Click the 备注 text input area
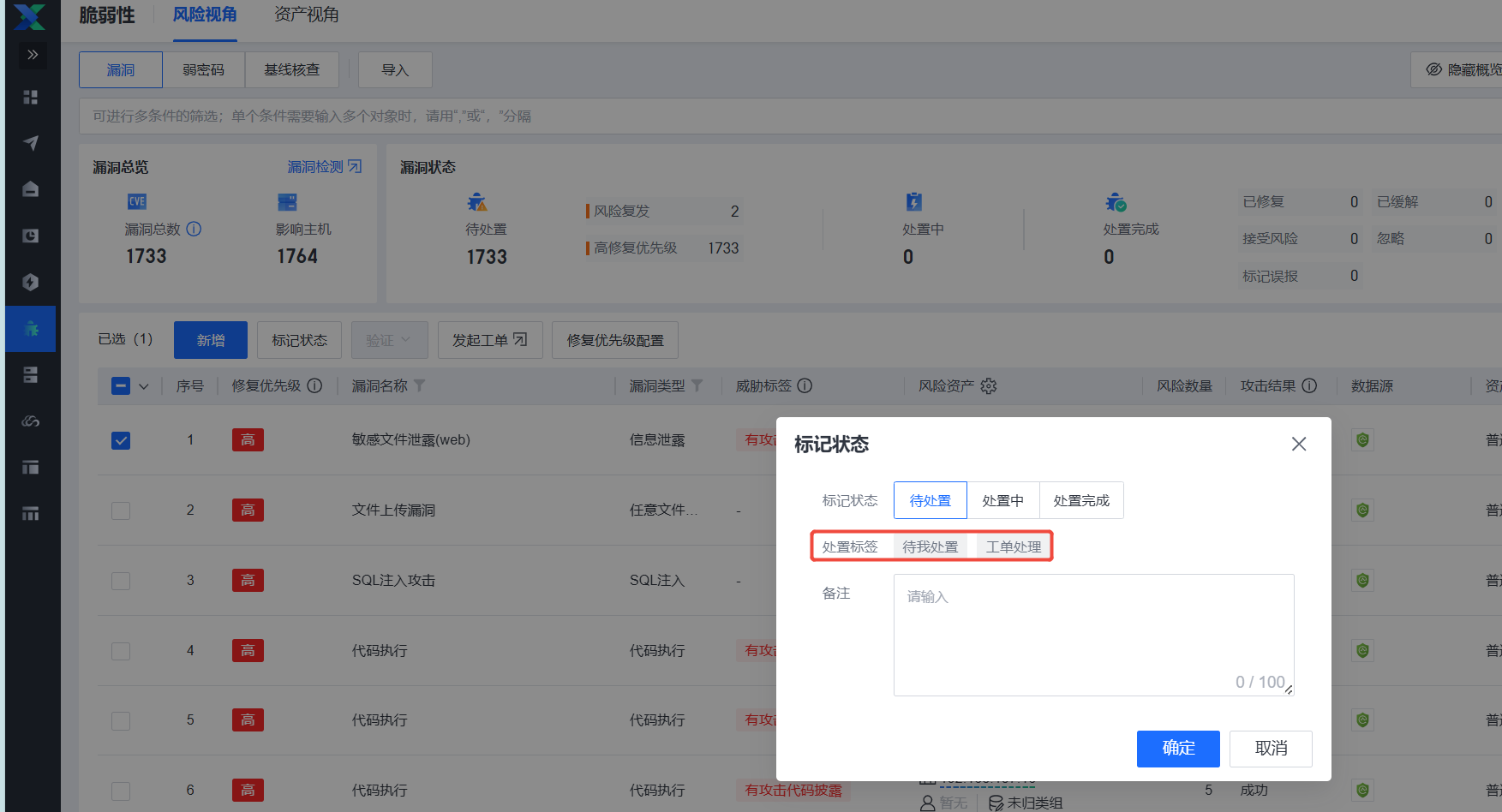 [1092, 634]
